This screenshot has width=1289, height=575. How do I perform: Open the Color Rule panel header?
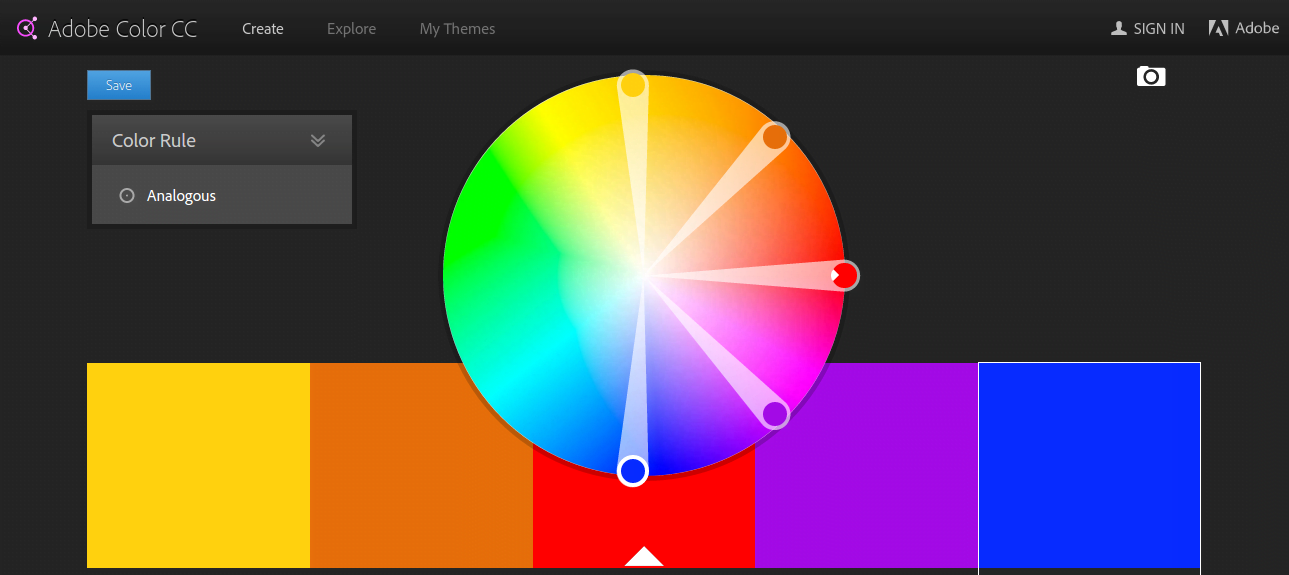(x=222, y=140)
